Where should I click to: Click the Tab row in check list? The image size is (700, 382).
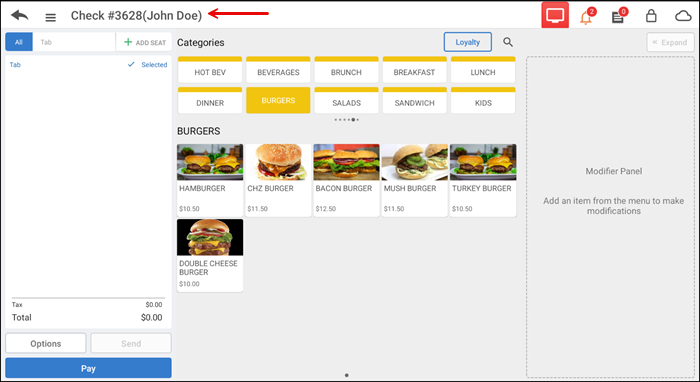[88, 65]
